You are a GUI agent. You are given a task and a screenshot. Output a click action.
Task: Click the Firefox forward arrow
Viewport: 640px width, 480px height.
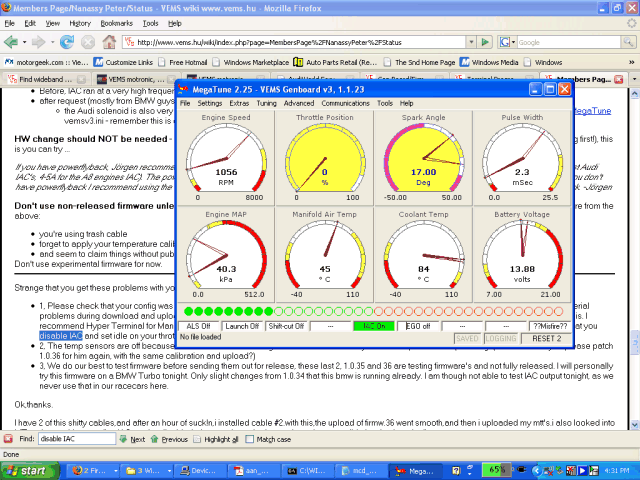pyautogui.click(x=39, y=42)
